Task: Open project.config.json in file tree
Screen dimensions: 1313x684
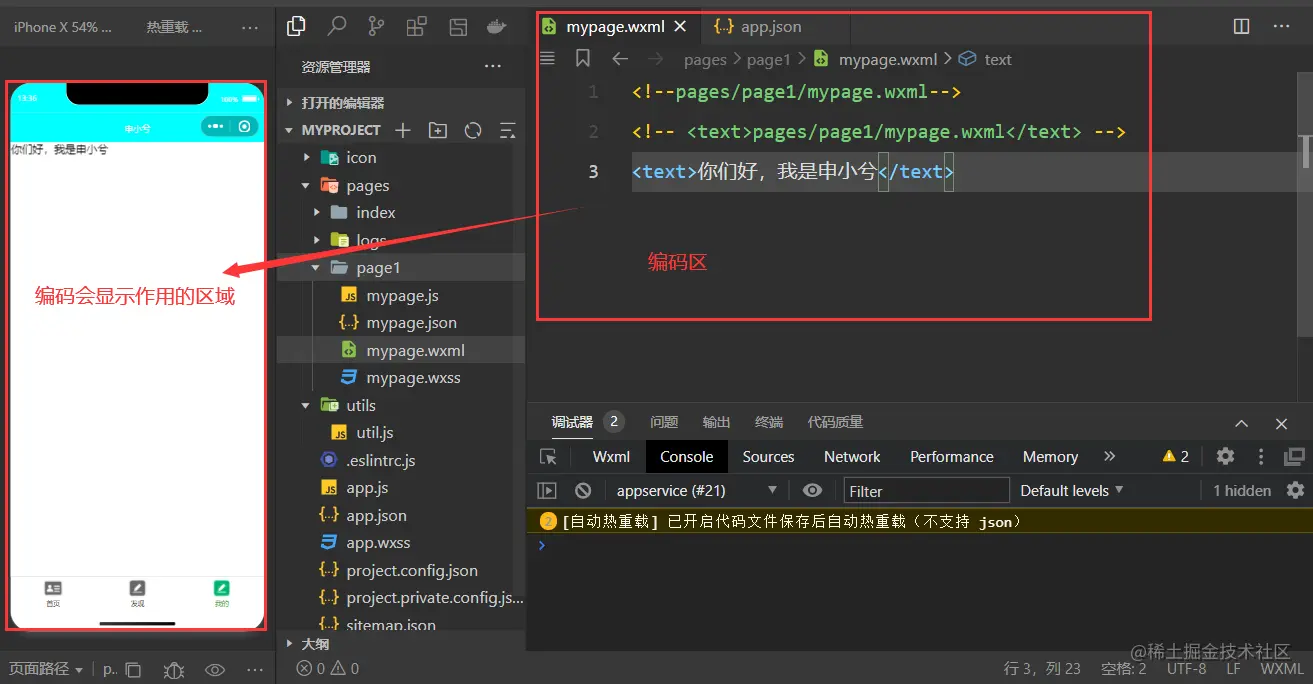Action: pyautogui.click(x=412, y=571)
